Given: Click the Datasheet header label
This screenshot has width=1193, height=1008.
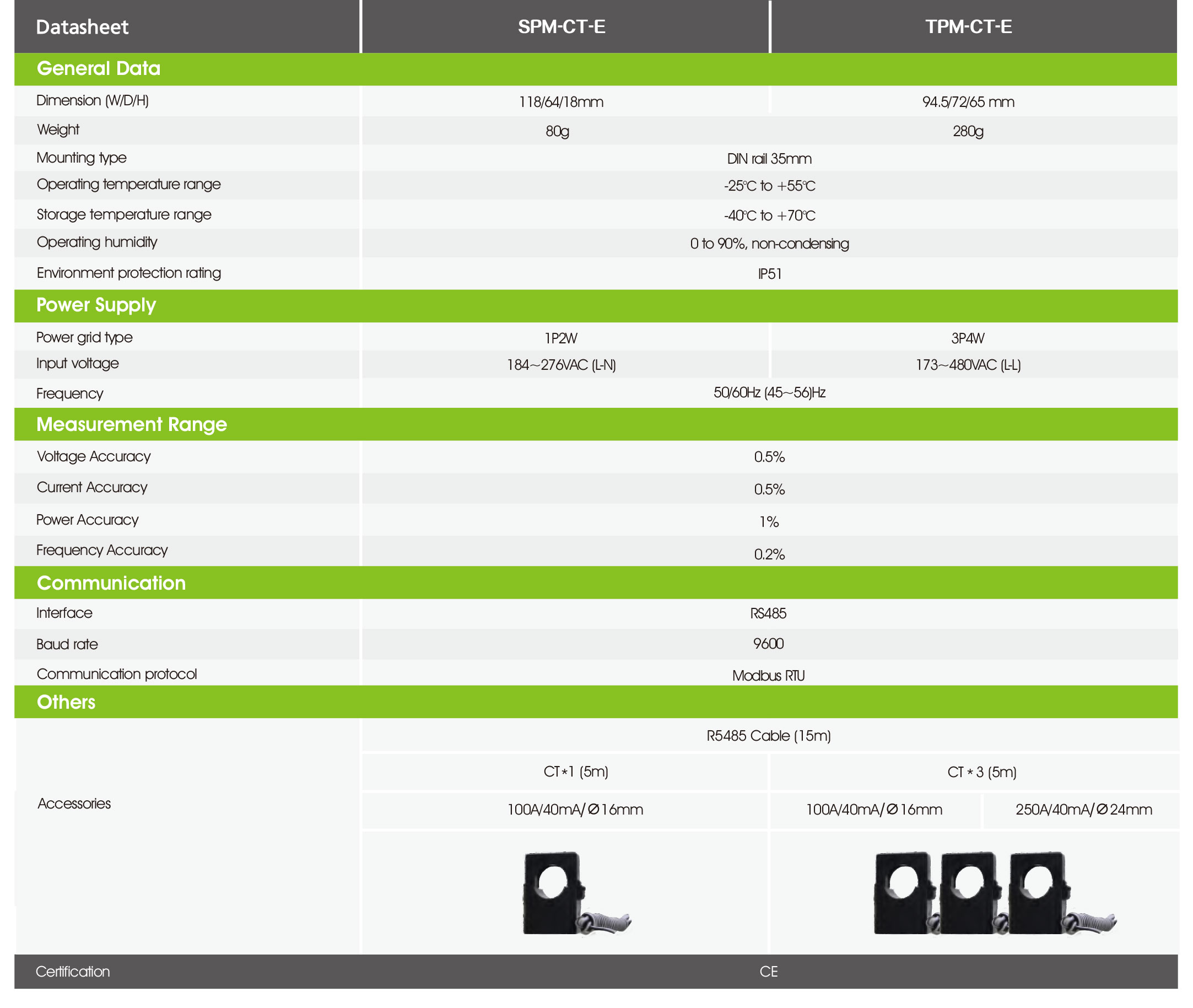Looking at the screenshot, I should pyautogui.click(x=82, y=27).
